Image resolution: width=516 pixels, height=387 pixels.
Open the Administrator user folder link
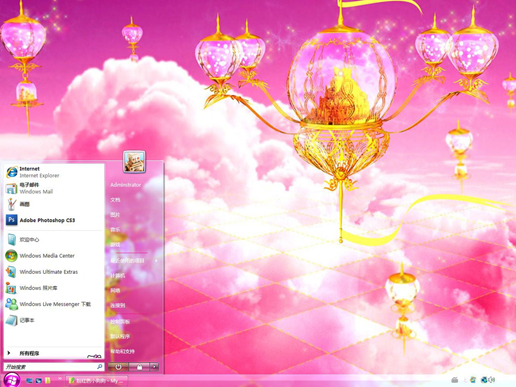[x=126, y=185]
